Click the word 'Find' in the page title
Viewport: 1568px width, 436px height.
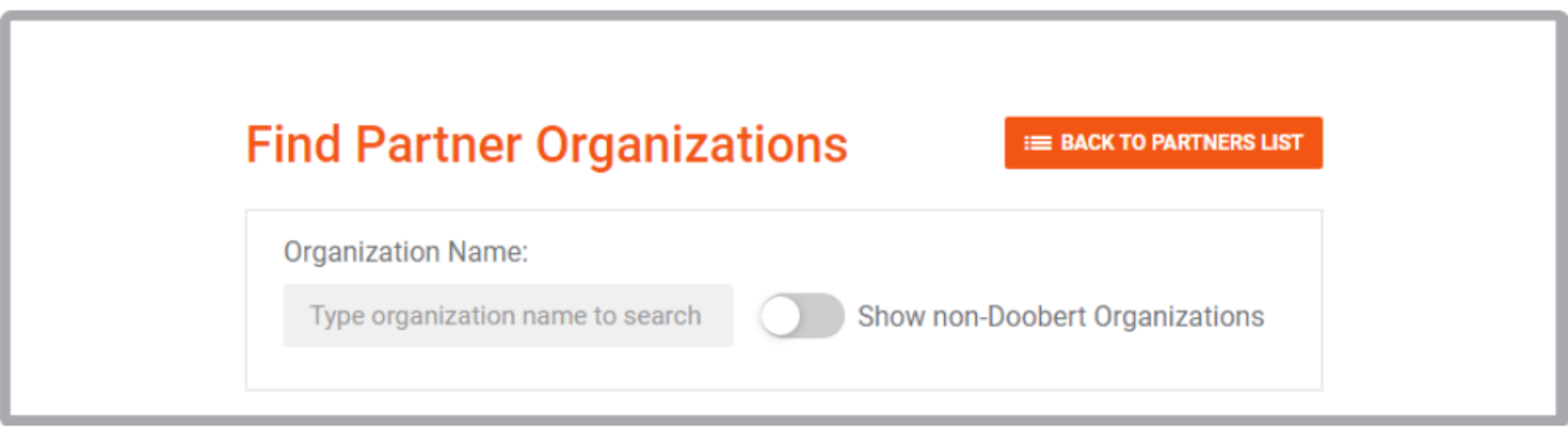coord(293,145)
